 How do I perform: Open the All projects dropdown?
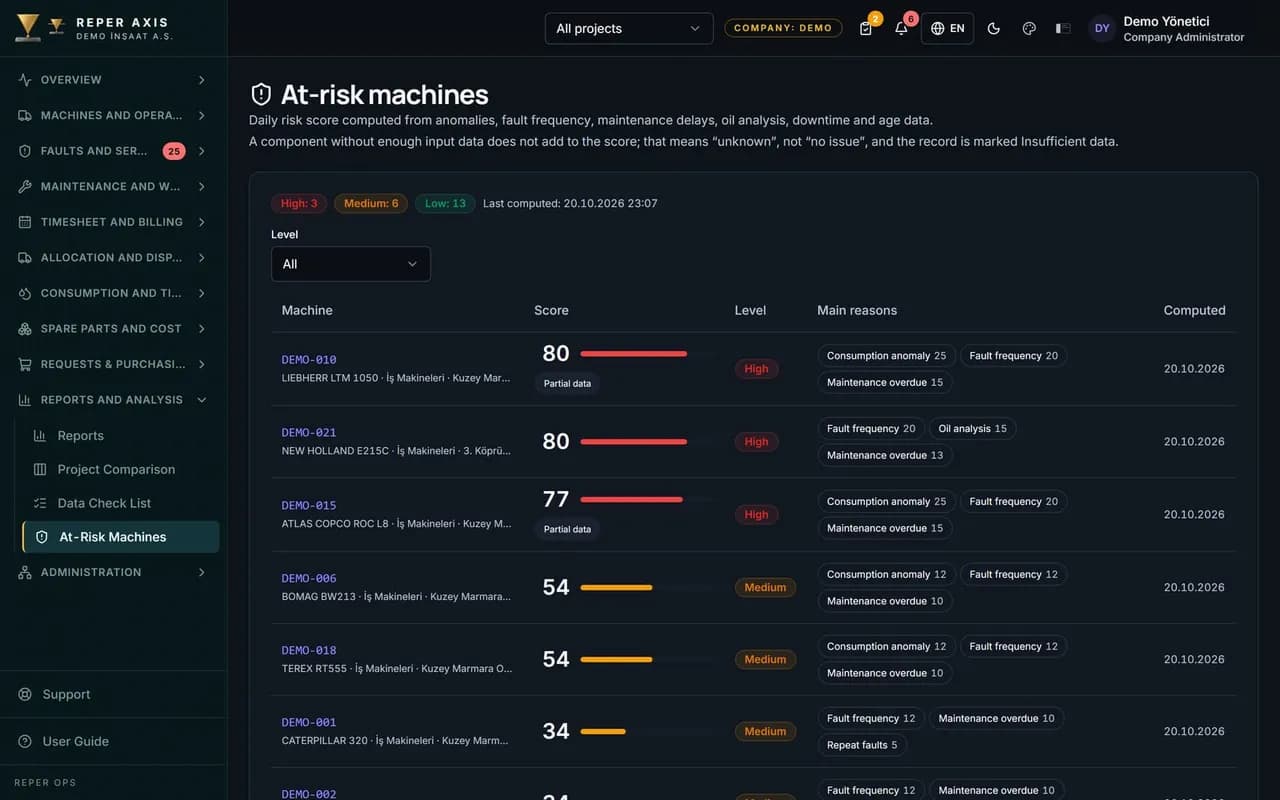pyautogui.click(x=629, y=28)
